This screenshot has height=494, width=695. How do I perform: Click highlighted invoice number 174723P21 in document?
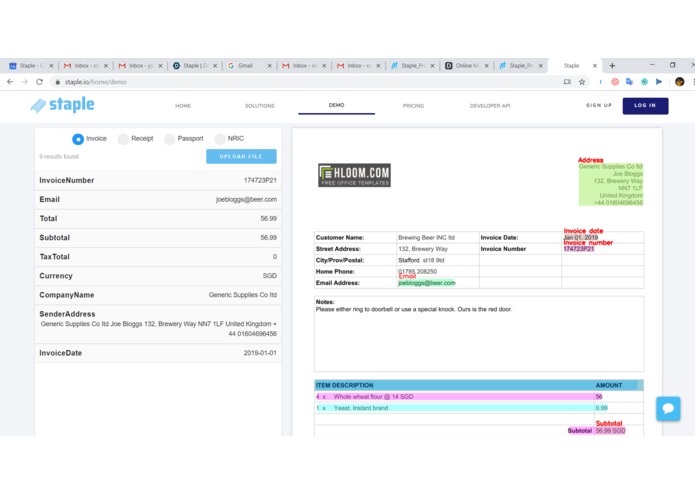pyautogui.click(x=578, y=249)
